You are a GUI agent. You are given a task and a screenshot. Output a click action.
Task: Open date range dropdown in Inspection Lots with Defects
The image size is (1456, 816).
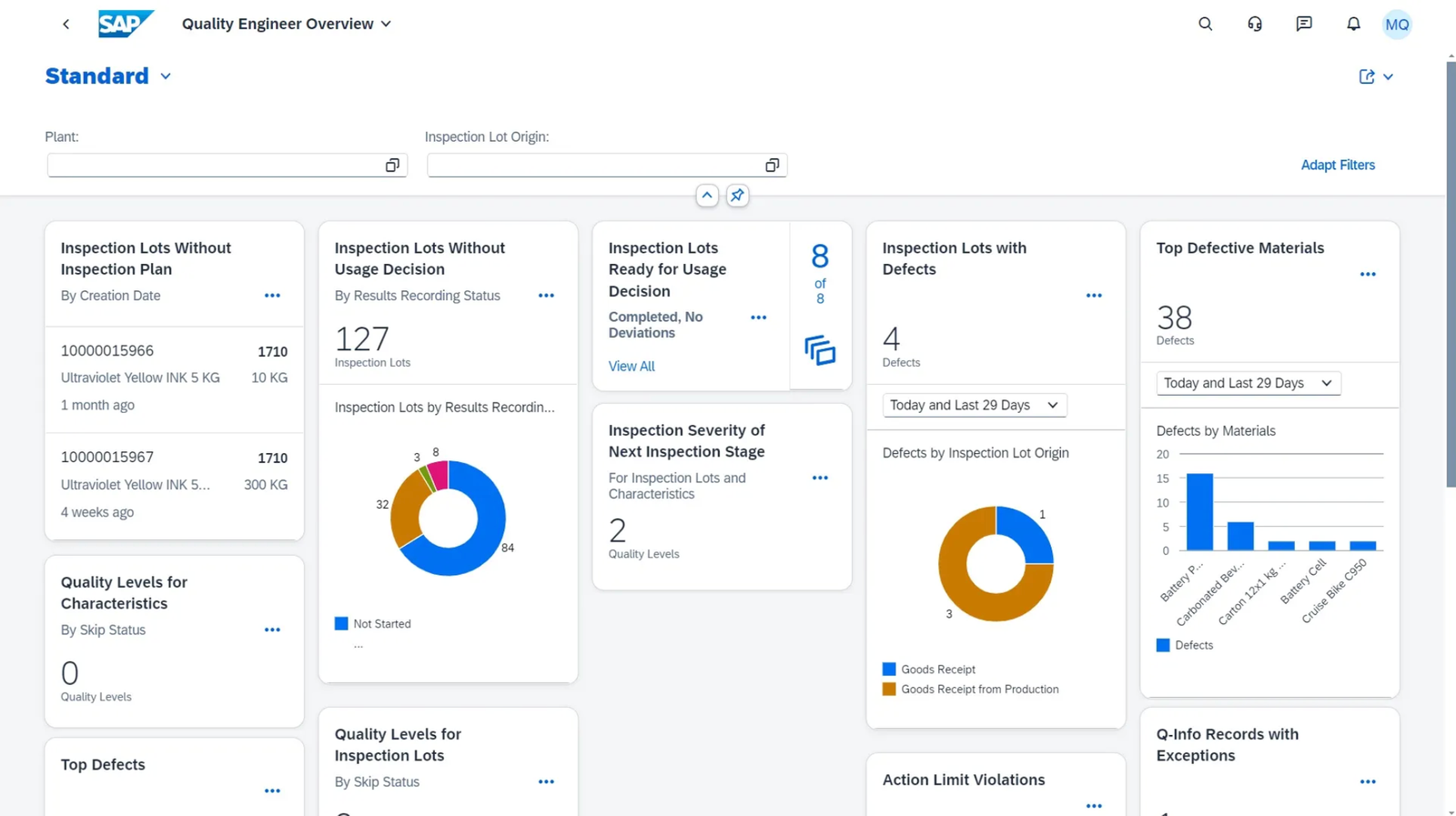tap(974, 406)
